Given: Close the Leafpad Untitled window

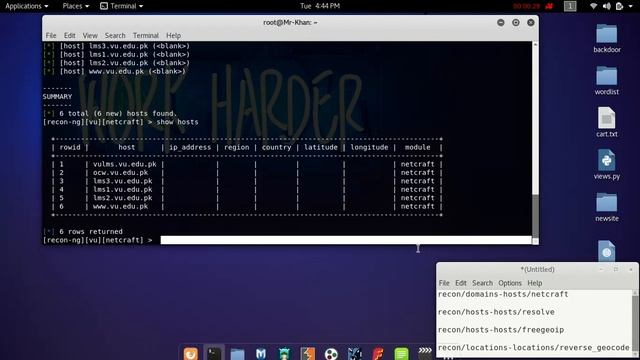Looking at the screenshot, I should tap(631, 269).
